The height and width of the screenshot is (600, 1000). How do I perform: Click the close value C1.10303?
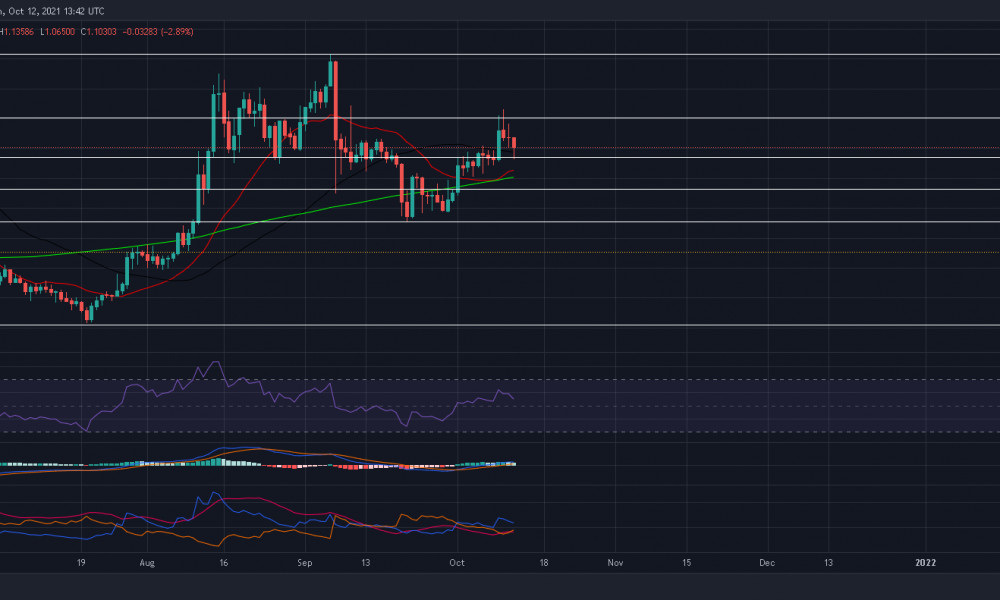[x=98, y=31]
